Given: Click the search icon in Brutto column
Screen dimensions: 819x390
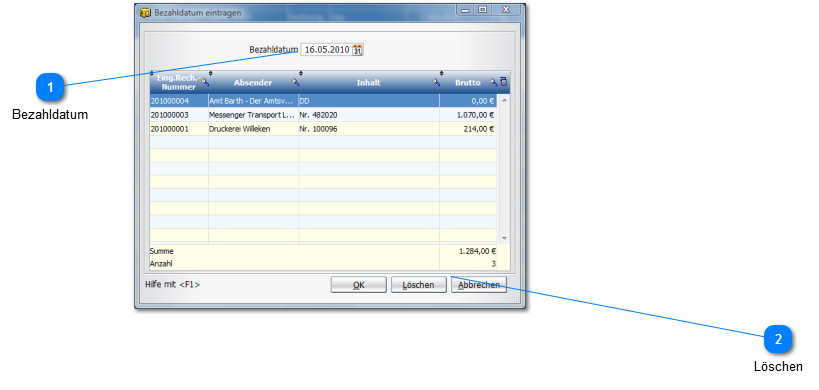Looking at the screenshot, I should (x=493, y=82).
